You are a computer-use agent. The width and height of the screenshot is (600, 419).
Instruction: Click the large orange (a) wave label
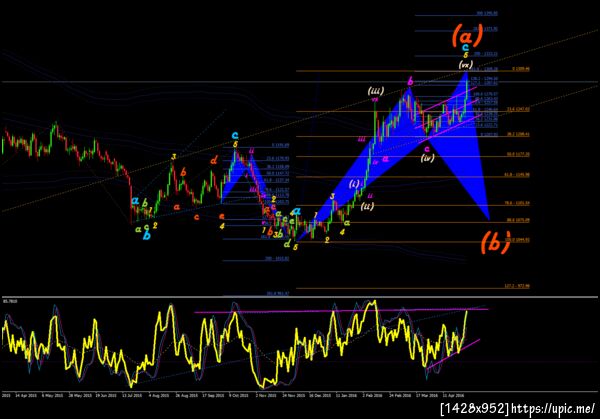(467, 36)
